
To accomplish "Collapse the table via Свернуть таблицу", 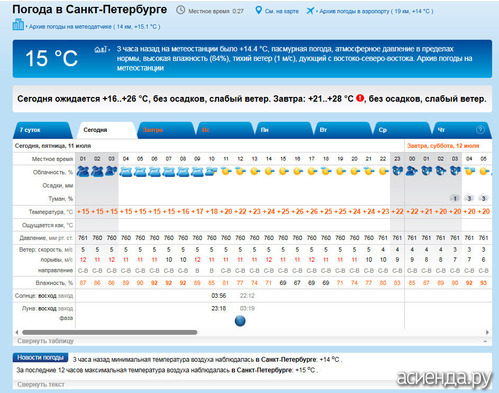I will [x=45, y=341].
